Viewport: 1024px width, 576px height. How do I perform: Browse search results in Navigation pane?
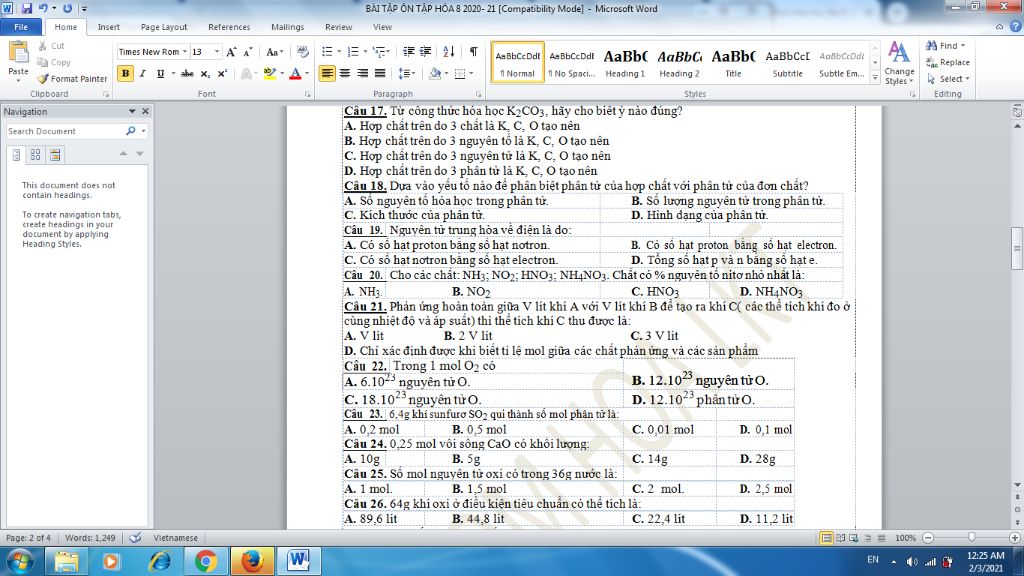[x=55, y=155]
